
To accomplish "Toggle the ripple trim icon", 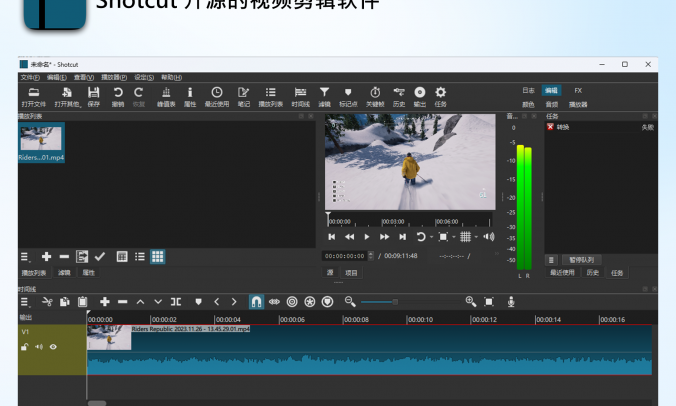I will (292, 302).
